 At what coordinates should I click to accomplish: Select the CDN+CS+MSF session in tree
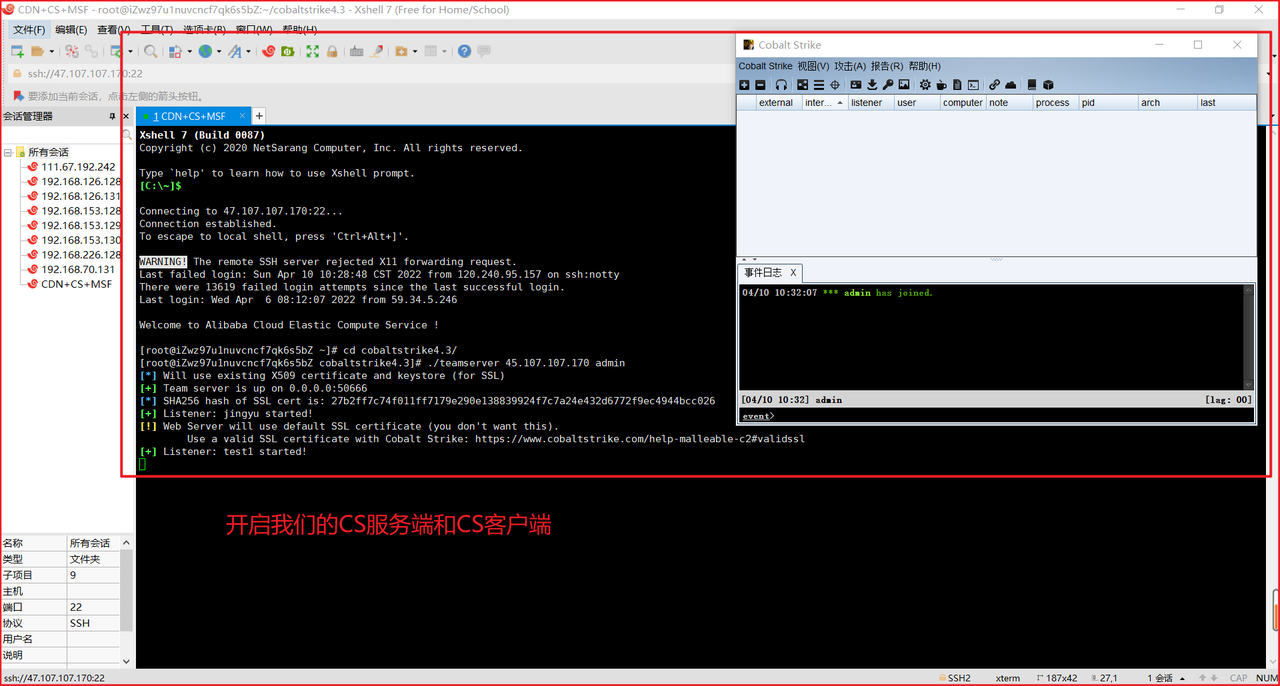click(76, 284)
